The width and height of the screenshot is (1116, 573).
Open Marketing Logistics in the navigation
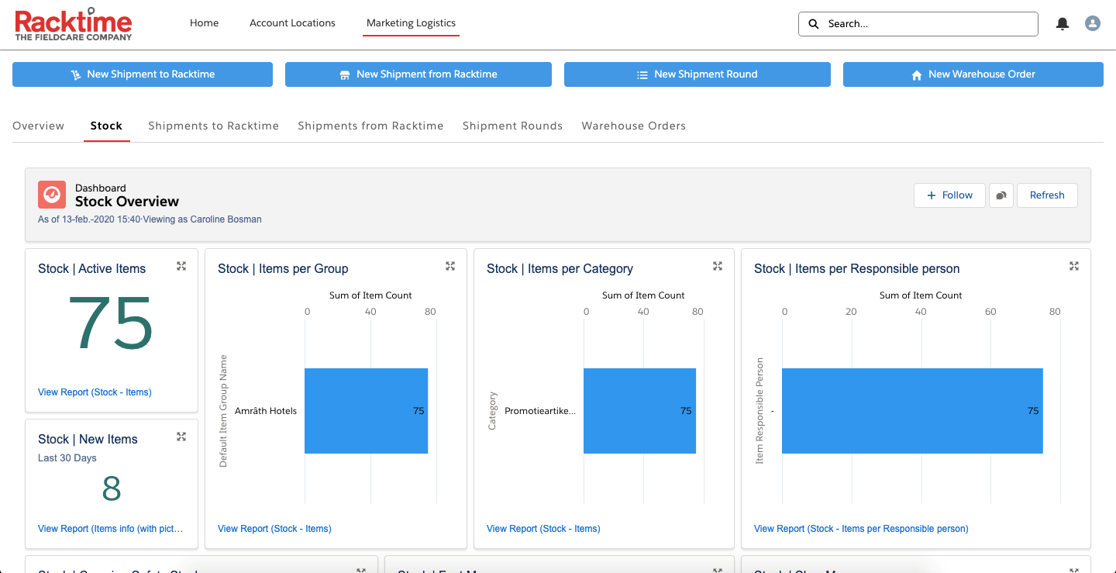pyautogui.click(x=411, y=23)
